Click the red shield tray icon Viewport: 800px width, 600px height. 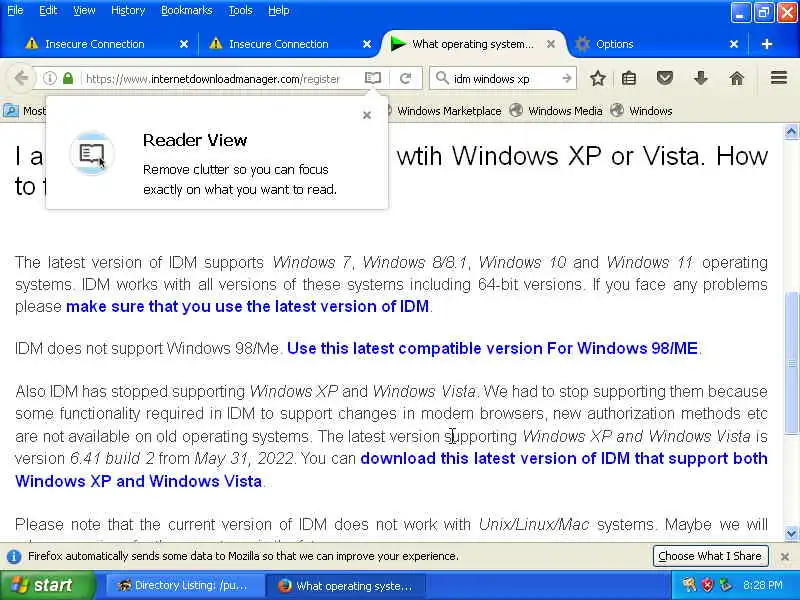click(708, 585)
